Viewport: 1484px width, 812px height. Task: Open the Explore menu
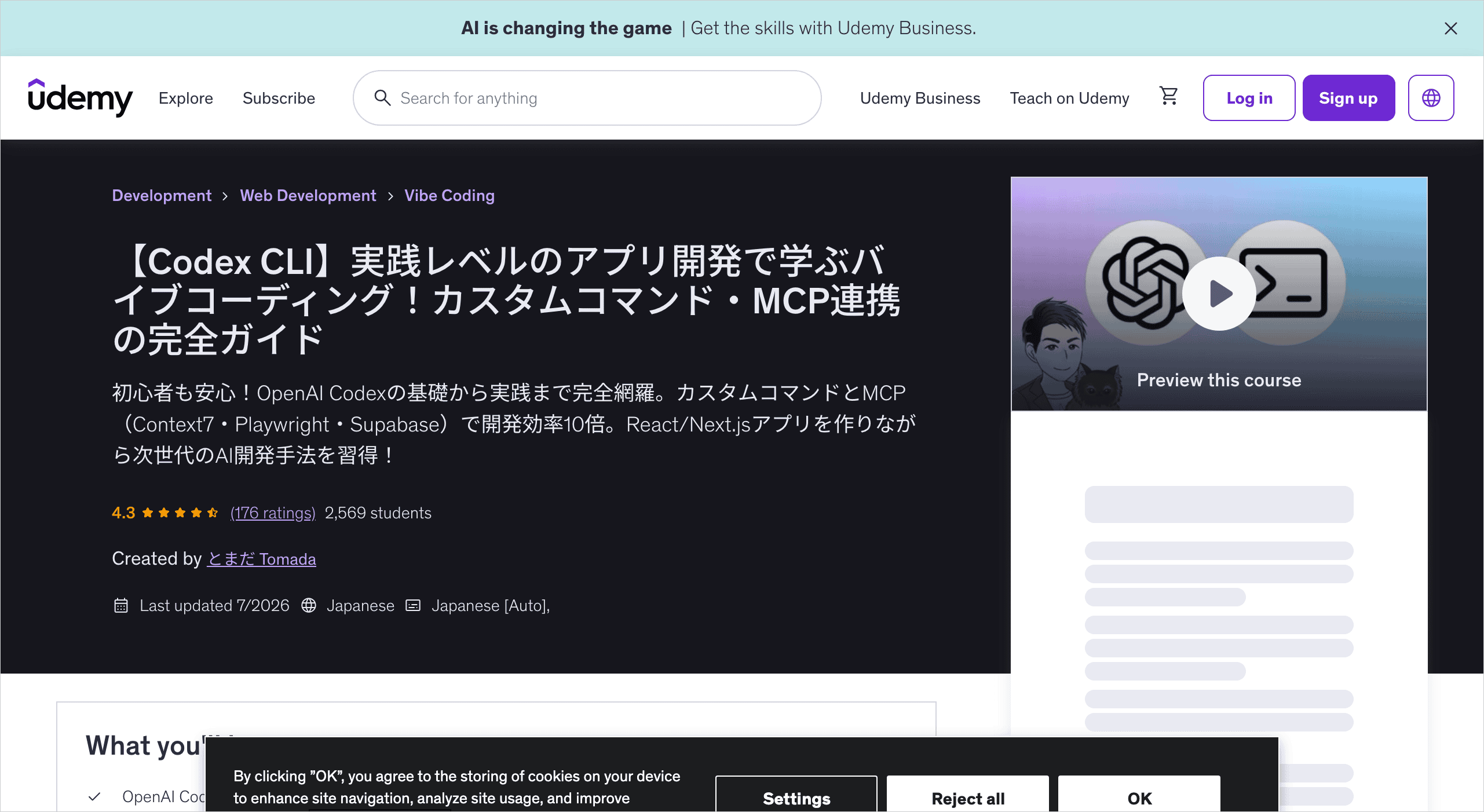pos(186,98)
